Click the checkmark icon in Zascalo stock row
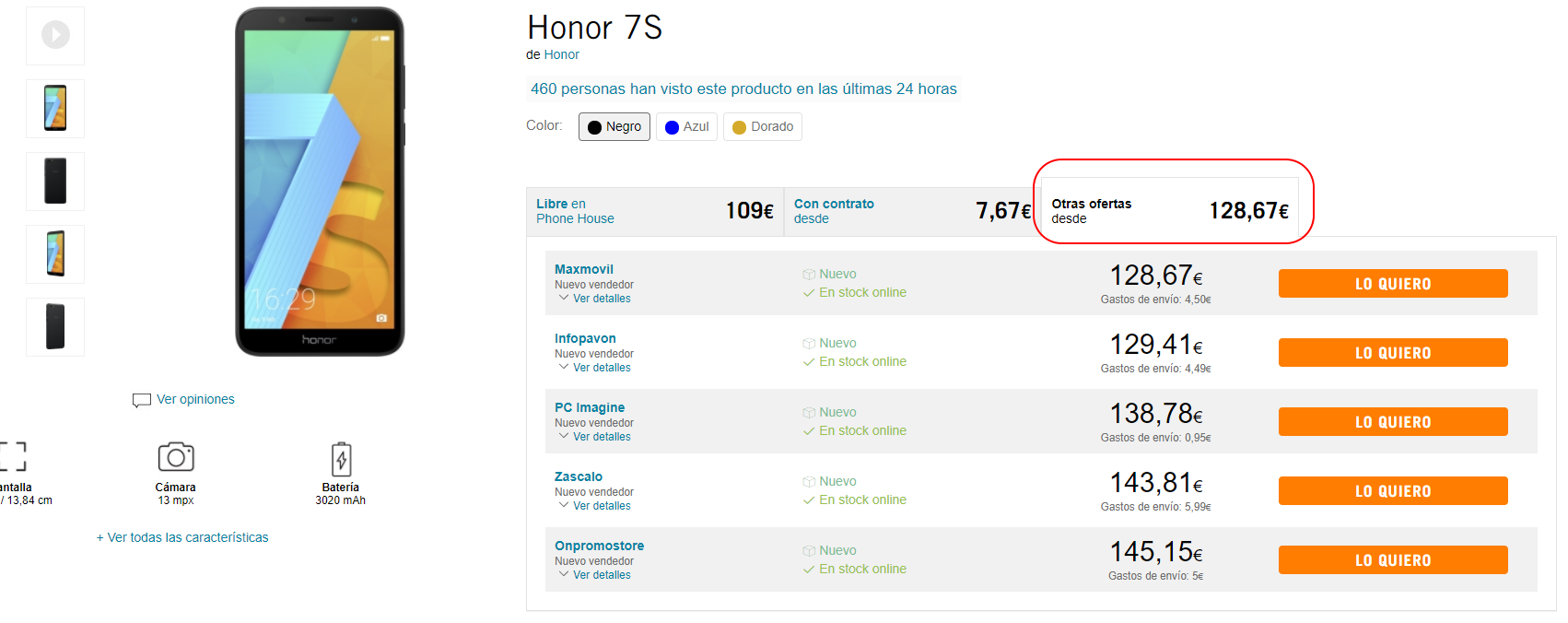Screen dimensions: 1568x623 (x=809, y=500)
